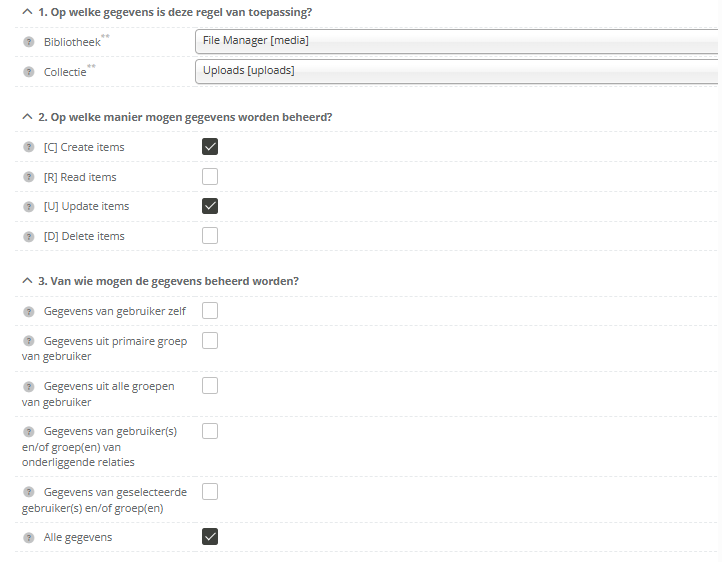Click help icon next to Read items
The height and width of the screenshot is (562, 722).
(29, 177)
